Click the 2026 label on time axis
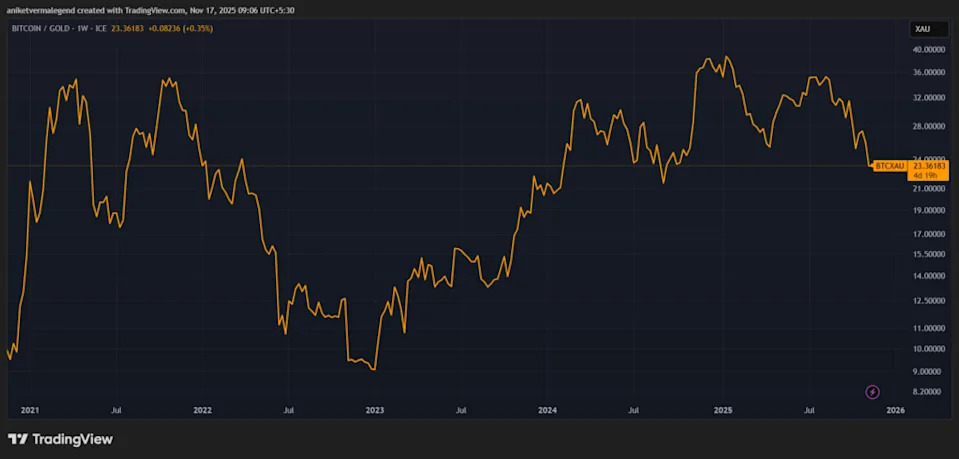 point(896,410)
